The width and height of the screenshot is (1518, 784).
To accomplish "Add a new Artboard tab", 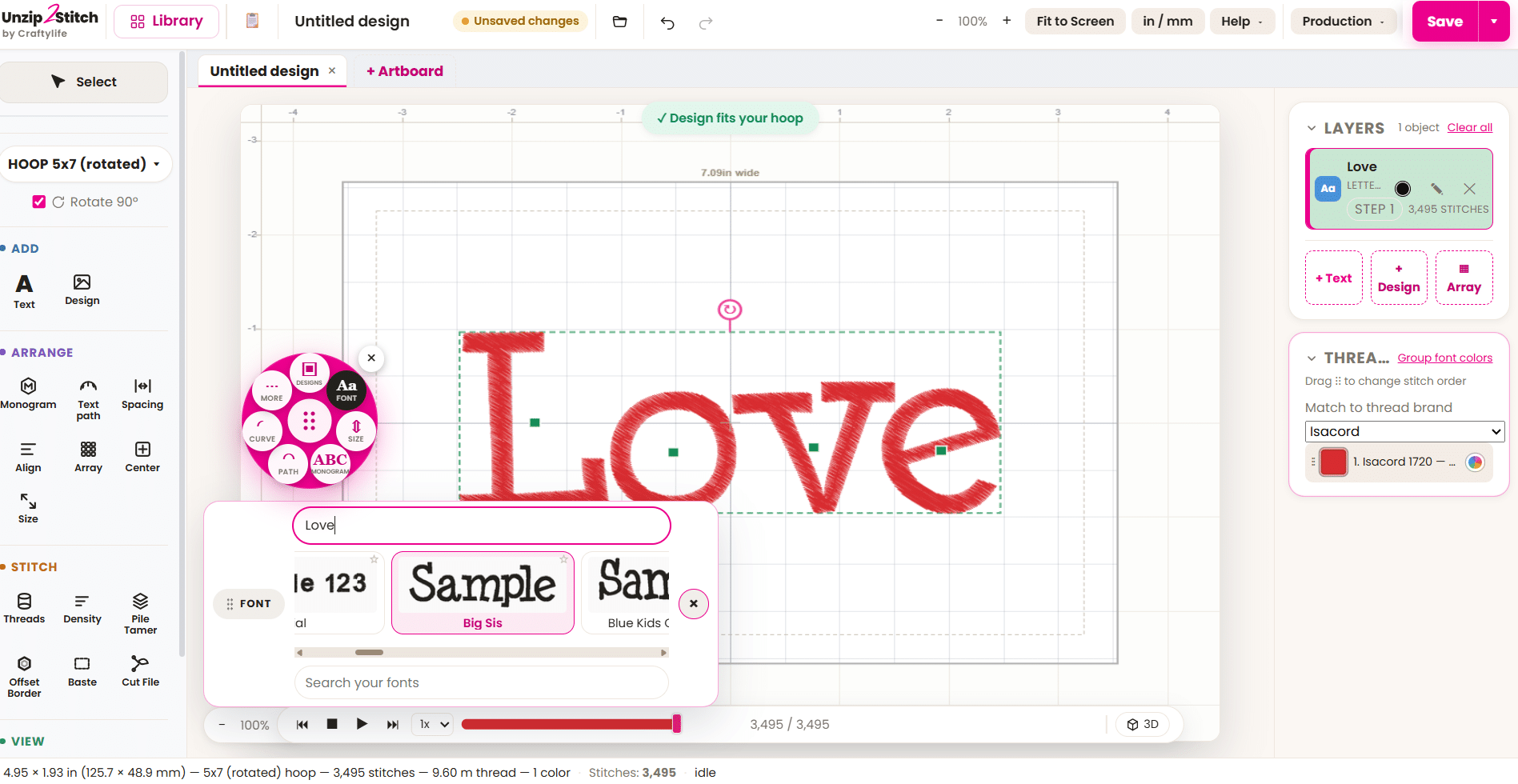I will coord(405,71).
